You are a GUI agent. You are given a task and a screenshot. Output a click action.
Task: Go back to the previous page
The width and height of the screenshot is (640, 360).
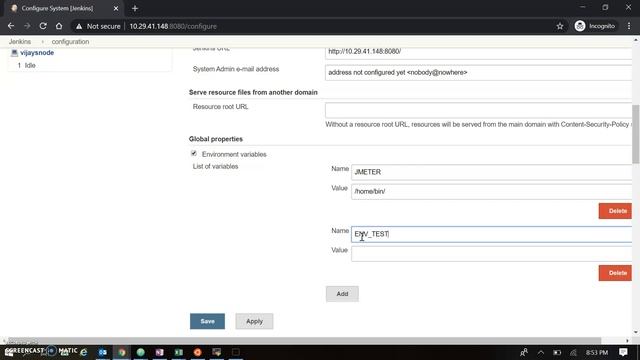pyautogui.click(x=11, y=26)
